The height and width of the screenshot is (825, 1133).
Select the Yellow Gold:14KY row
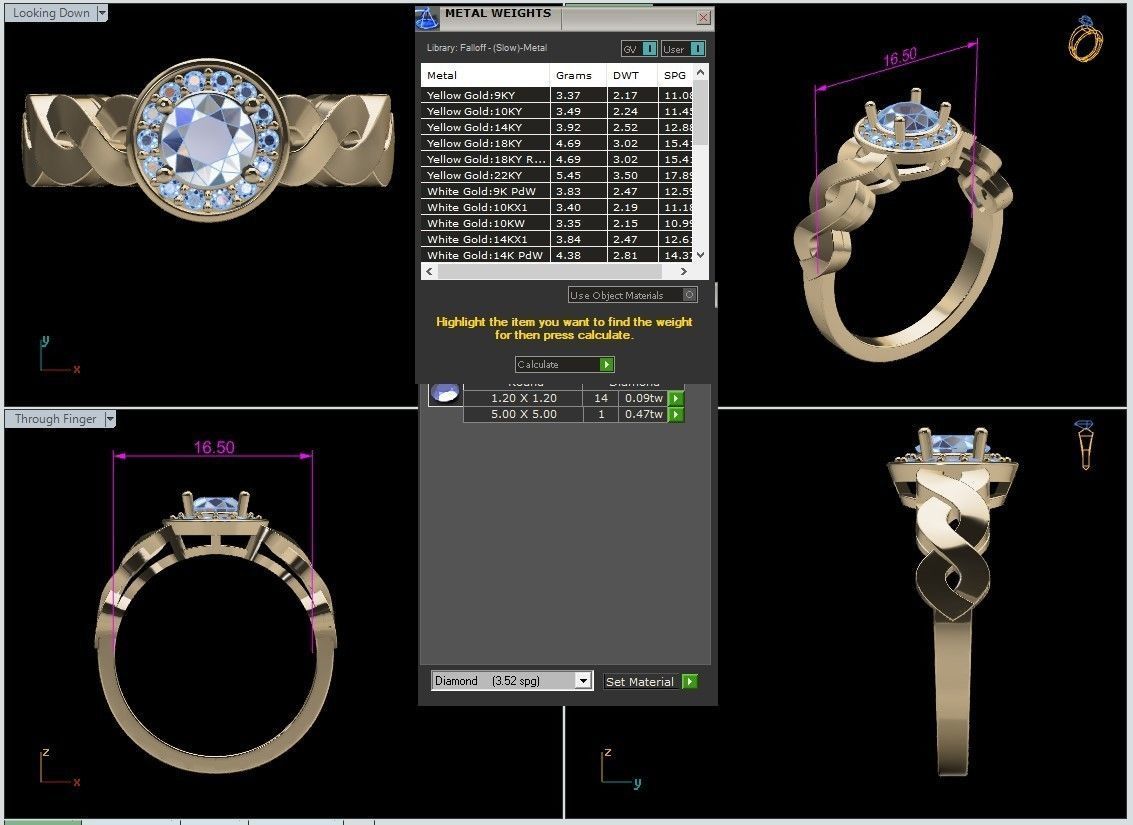(556, 127)
